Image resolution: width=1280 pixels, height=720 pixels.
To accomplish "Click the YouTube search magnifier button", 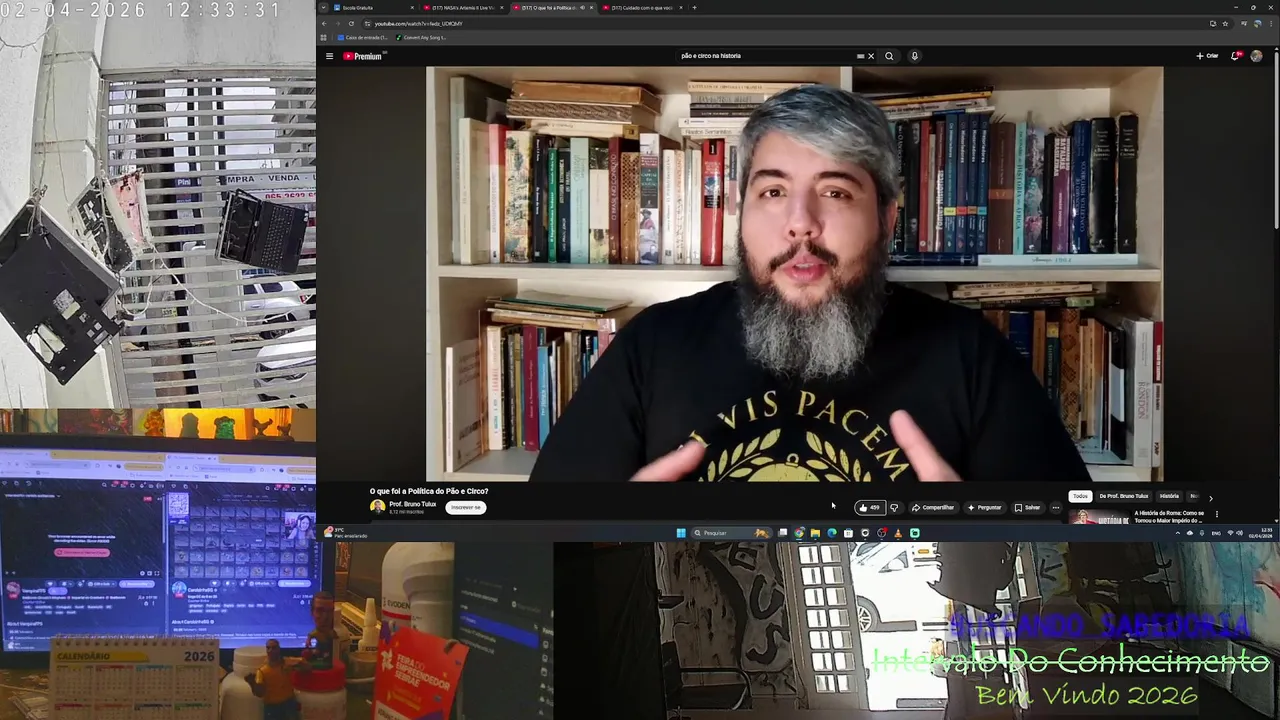I will 889,56.
